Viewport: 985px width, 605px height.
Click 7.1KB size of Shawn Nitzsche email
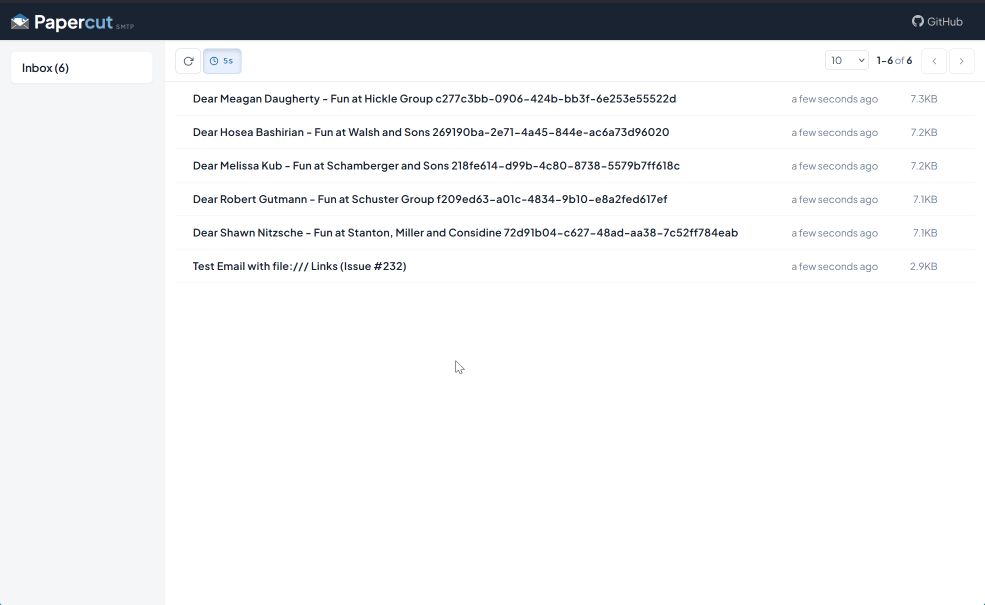pos(925,233)
